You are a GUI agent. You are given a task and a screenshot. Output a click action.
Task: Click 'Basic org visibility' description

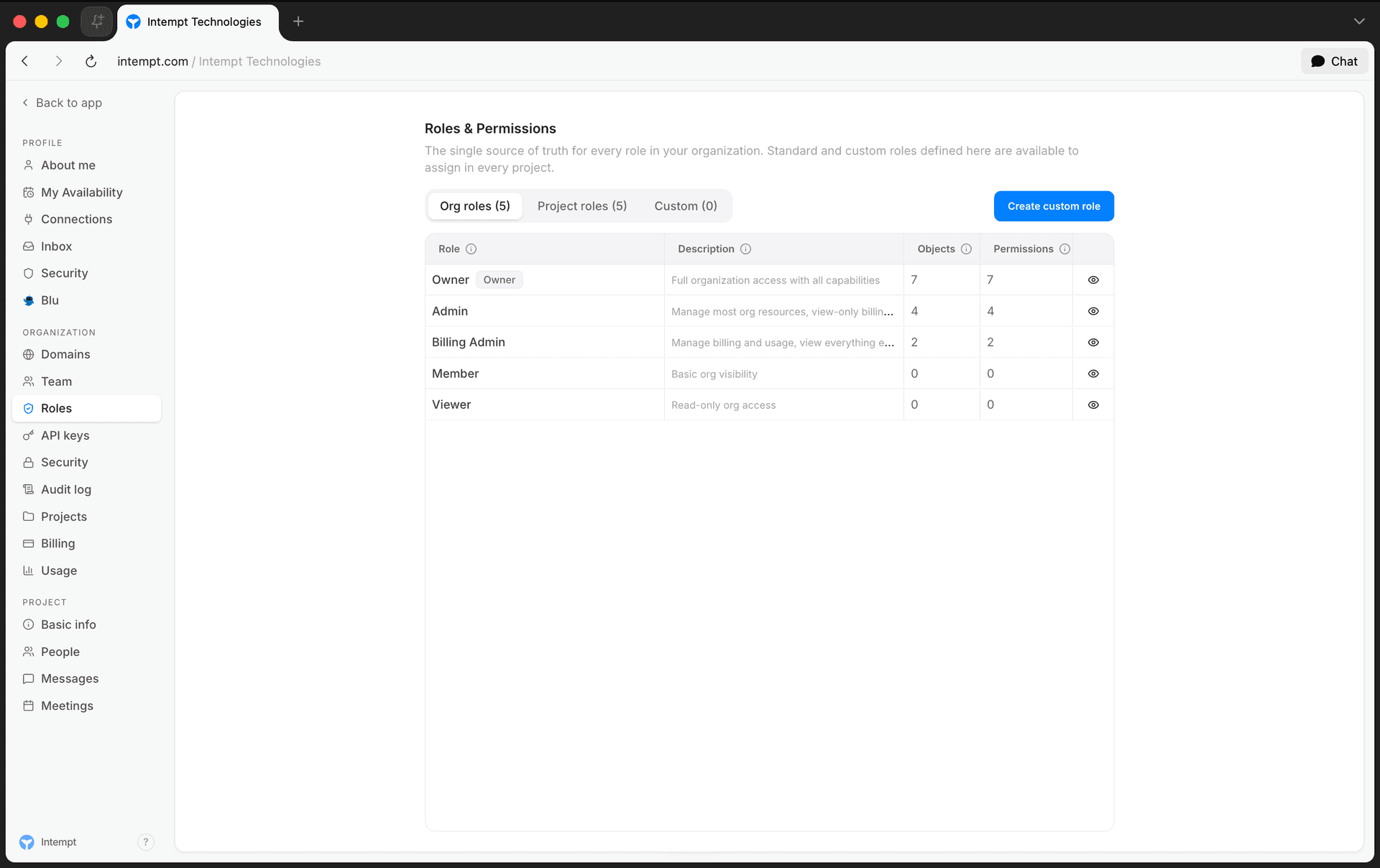714,374
